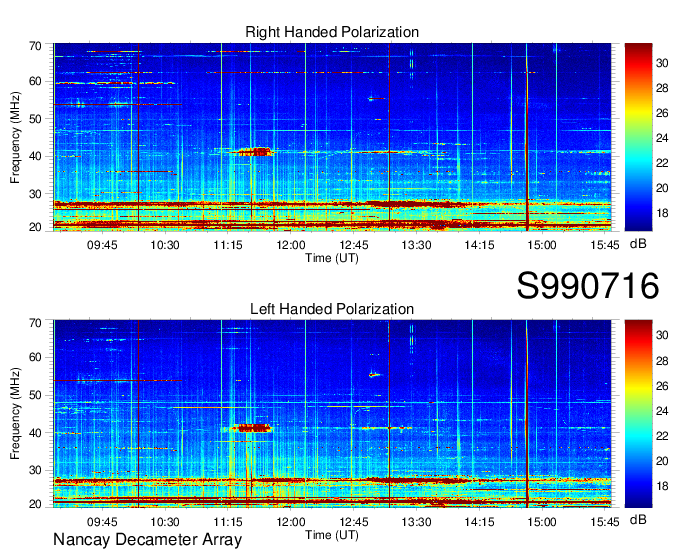
Task: Click the 20 MHz tick of the Left Handed plot
Action: pos(35,504)
